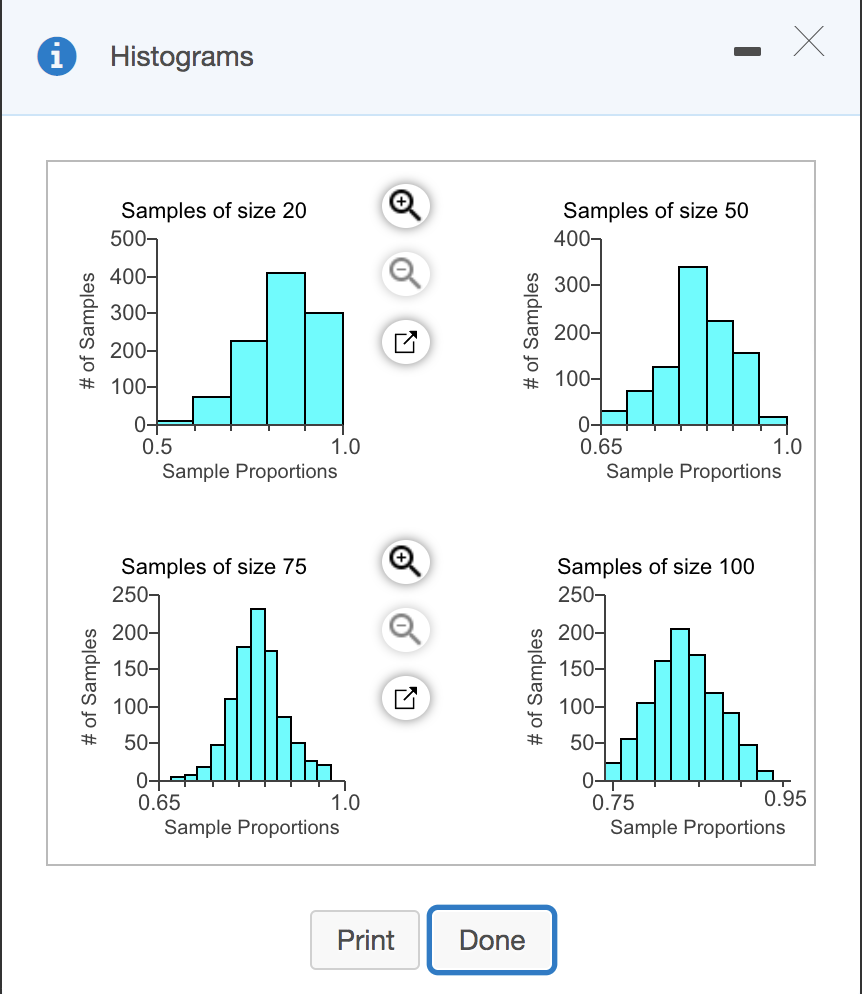Zoom out on the size 75 histogram row

[x=404, y=630]
